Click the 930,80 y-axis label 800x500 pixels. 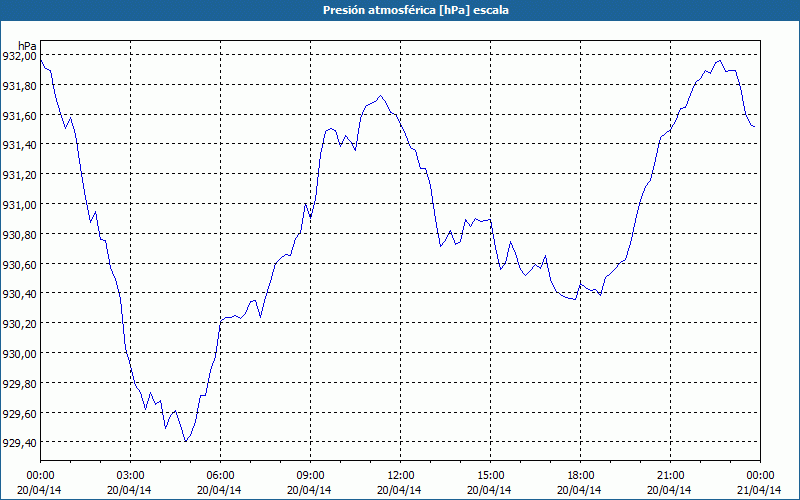20,235
